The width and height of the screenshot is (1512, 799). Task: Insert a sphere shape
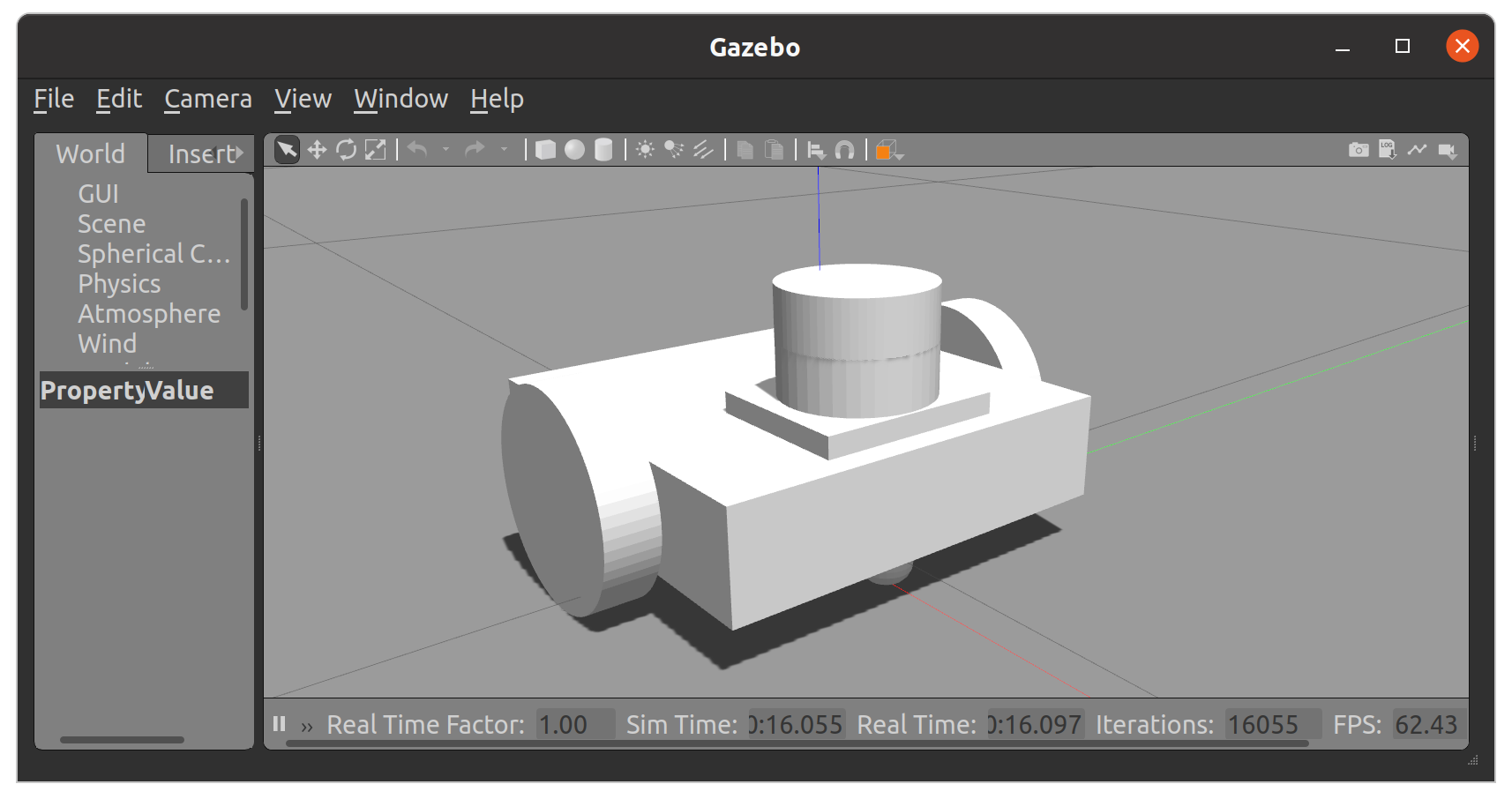[x=574, y=150]
